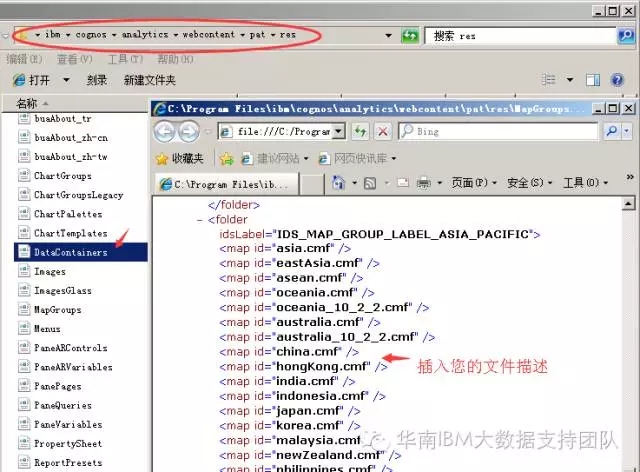Click the add to favorites bar star icon
This screenshot has width=640, height=472.
click(227, 159)
